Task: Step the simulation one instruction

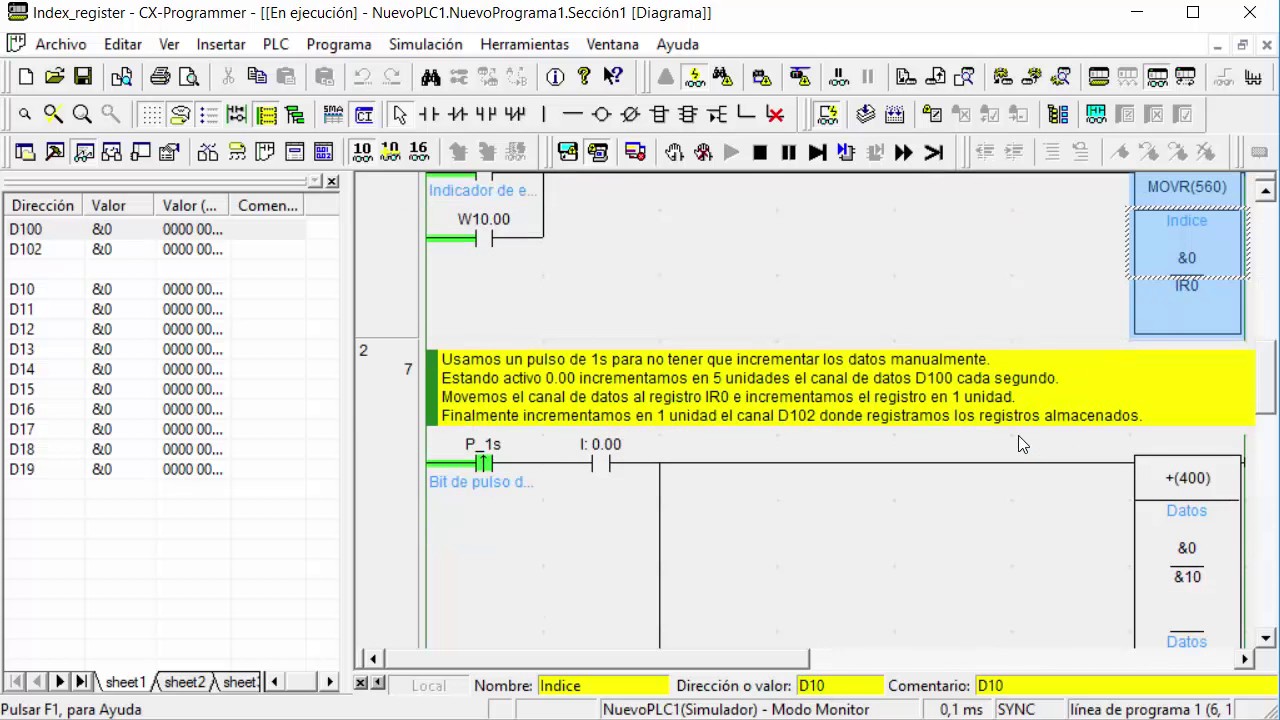Action: coord(817,153)
